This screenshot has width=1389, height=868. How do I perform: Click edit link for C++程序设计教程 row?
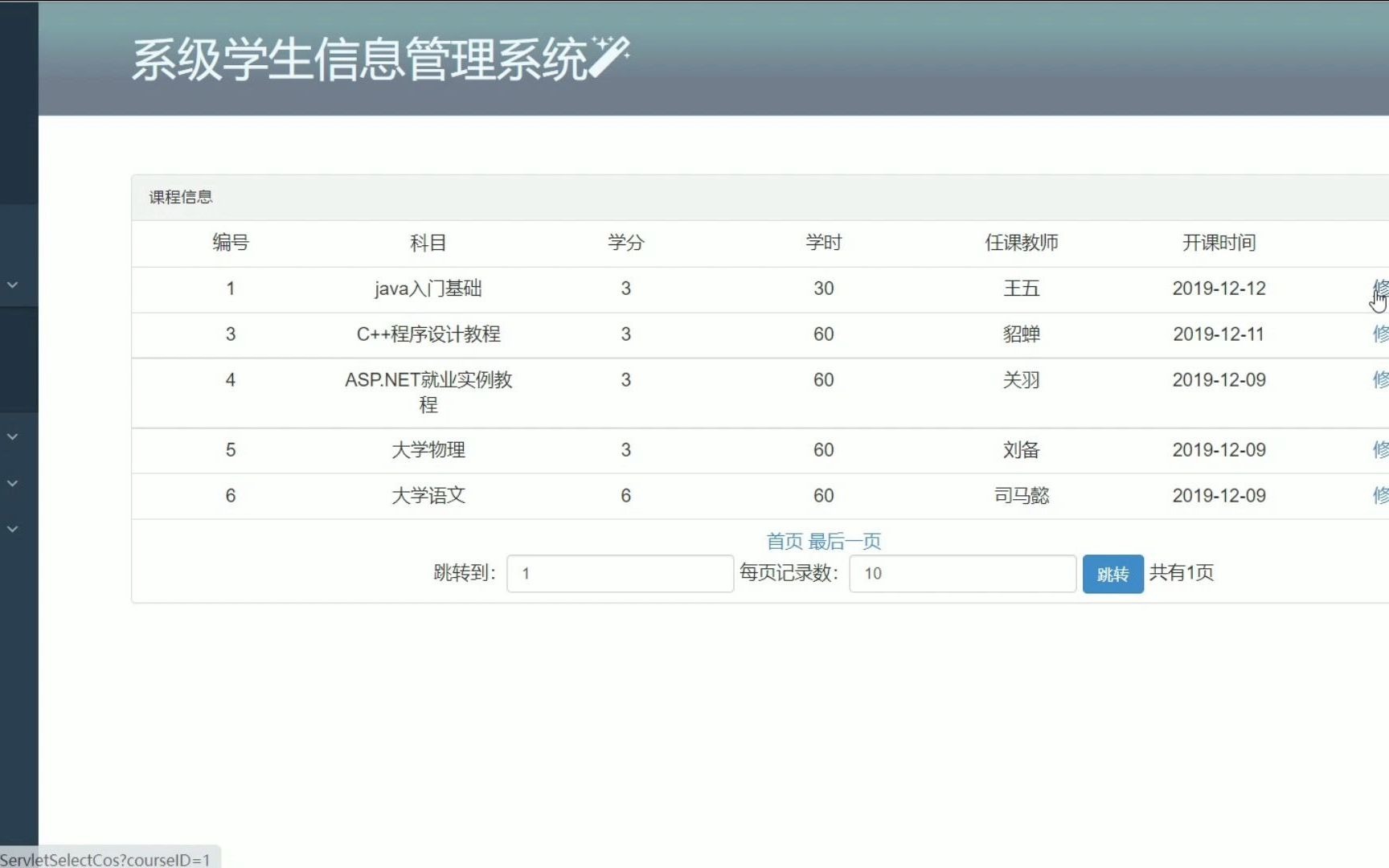[1381, 334]
